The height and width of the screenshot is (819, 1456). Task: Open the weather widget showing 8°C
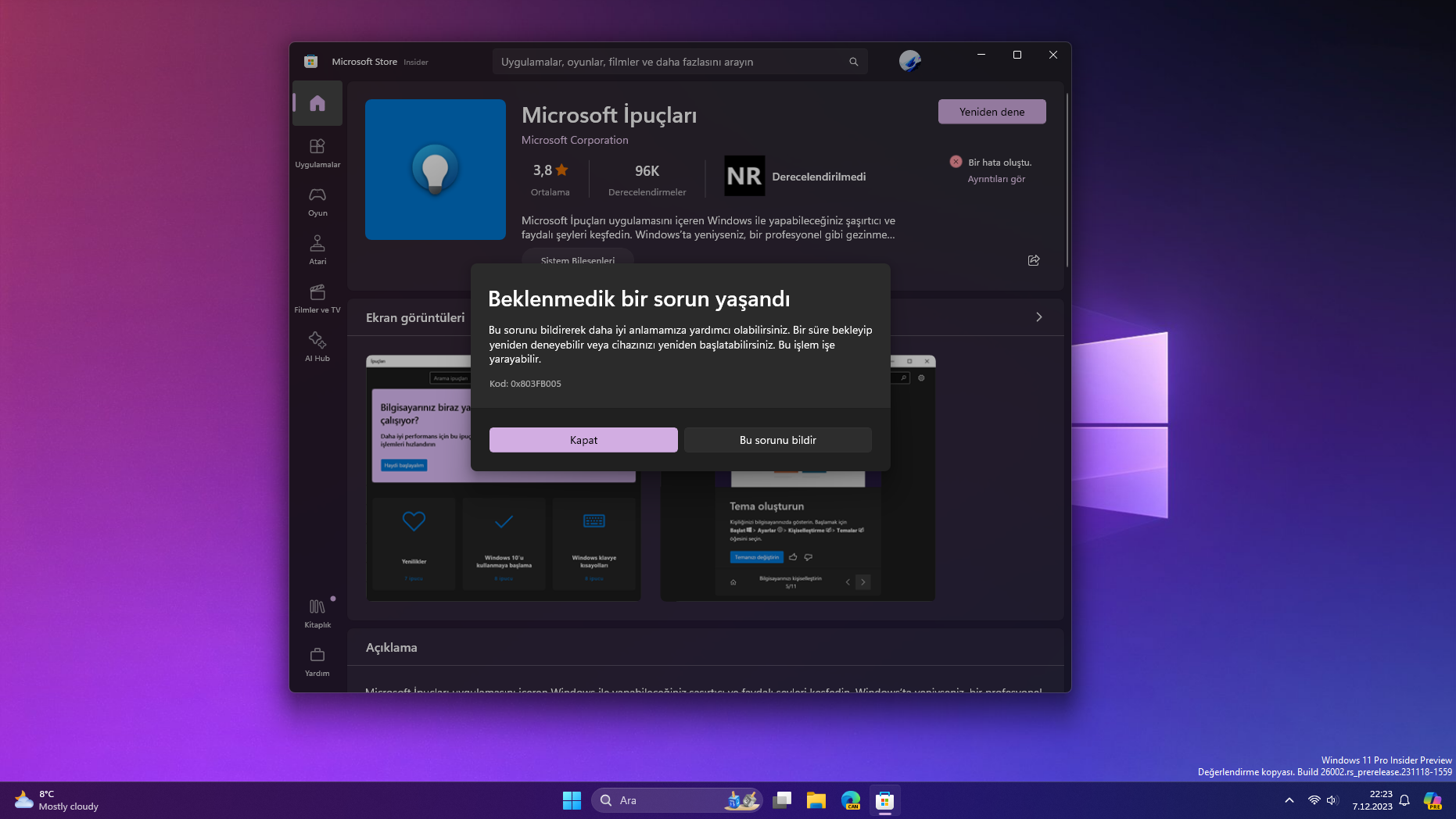tap(56, 800)
